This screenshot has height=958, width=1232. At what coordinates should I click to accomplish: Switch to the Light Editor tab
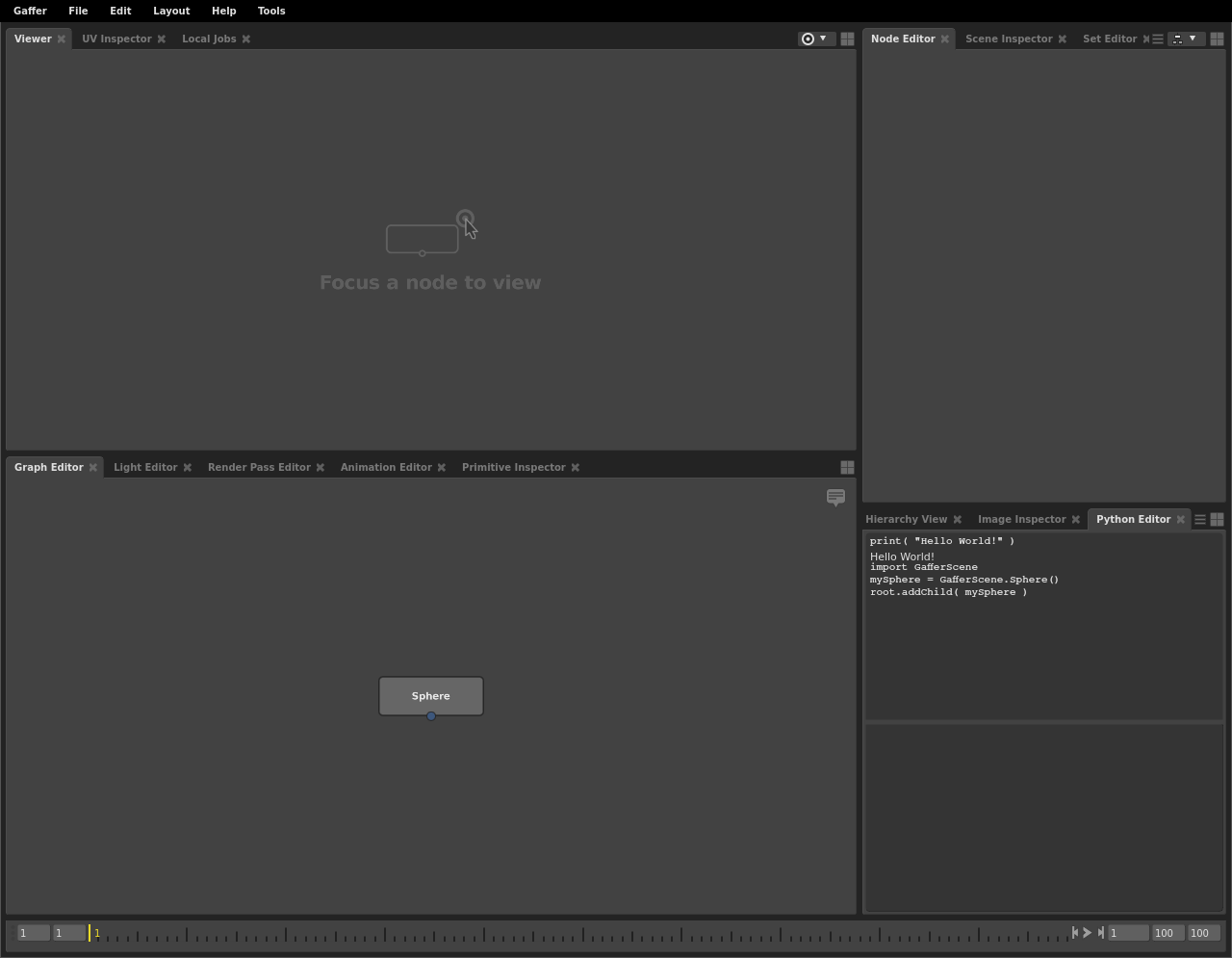click(x=145, y=468)
